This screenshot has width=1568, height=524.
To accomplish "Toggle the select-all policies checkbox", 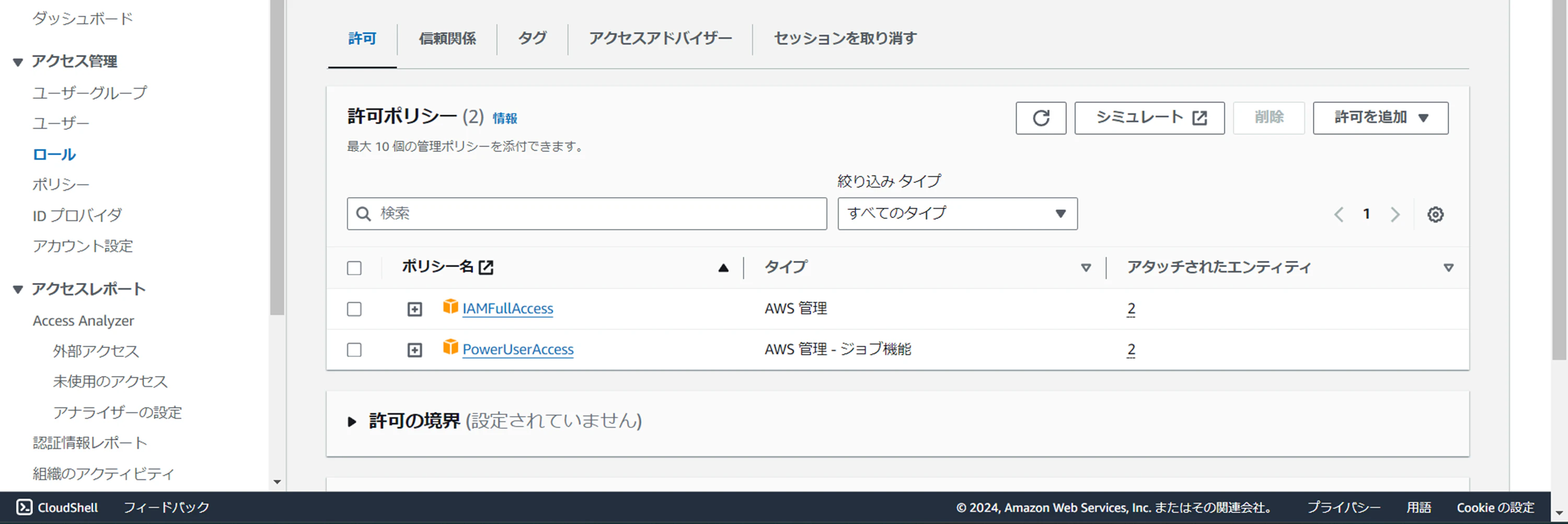I will [x=354, y=268].
